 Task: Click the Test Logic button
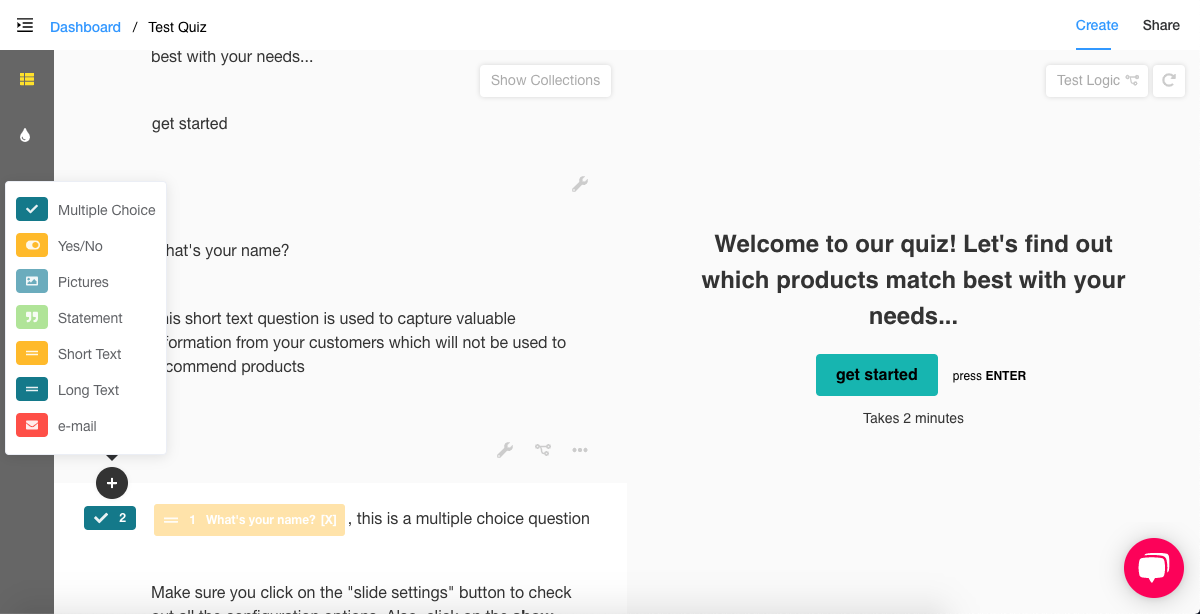1097,80
